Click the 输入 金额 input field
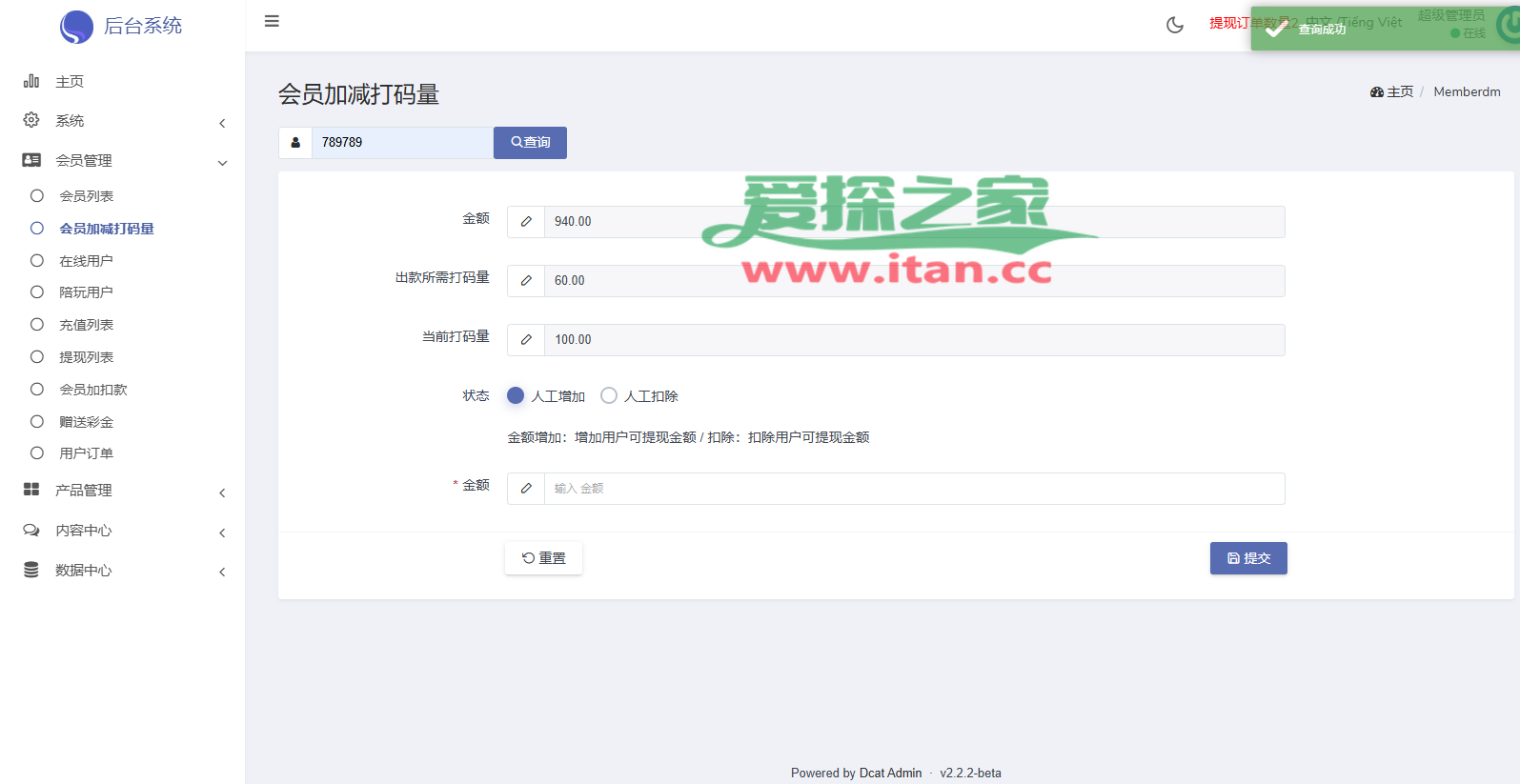Image resolution: width=1520 pixels, height=784 pixels. click(914, 489)
